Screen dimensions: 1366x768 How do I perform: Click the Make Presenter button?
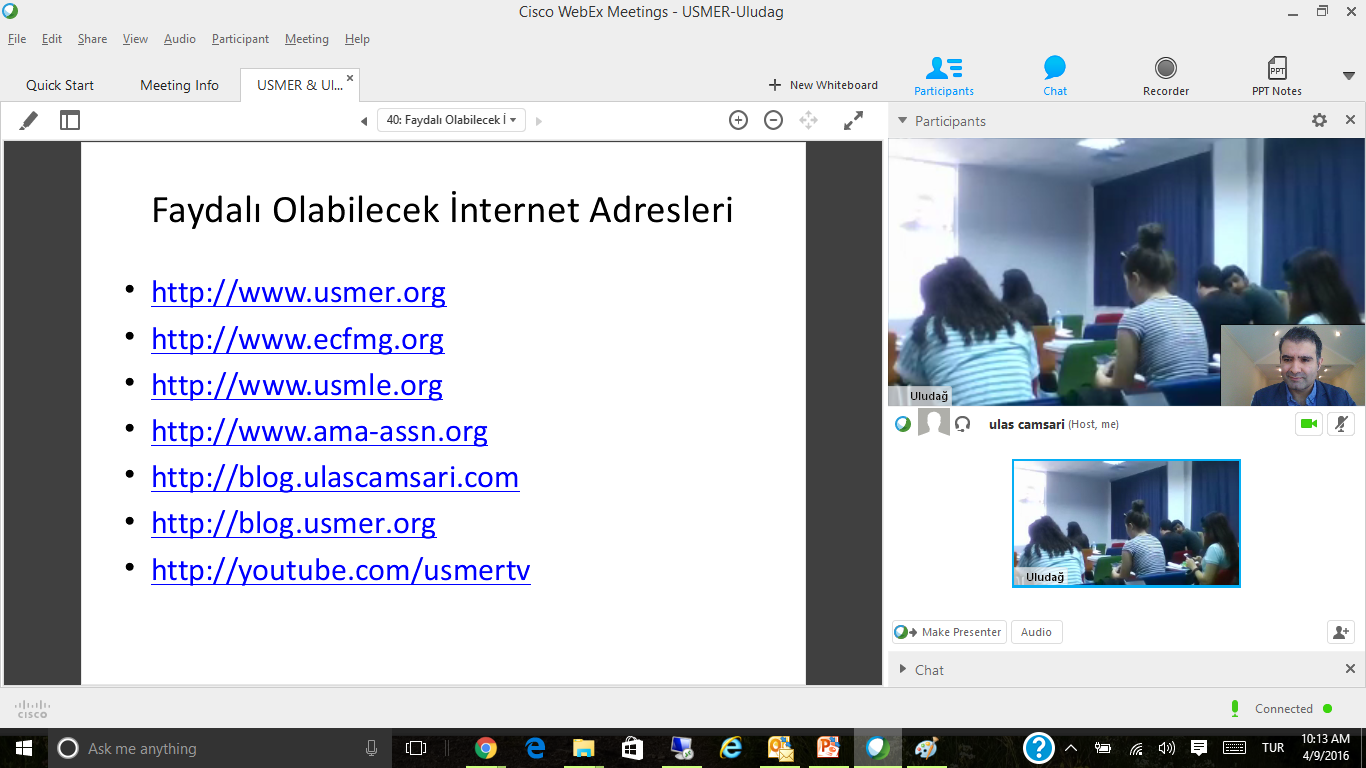949,632
